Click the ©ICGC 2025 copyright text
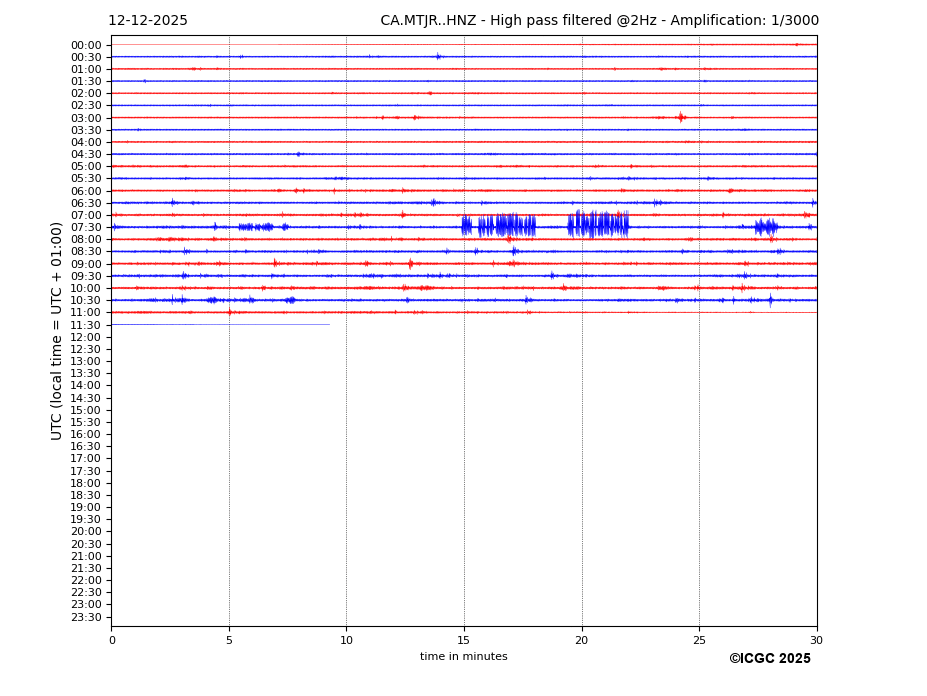 click(769, 659)
